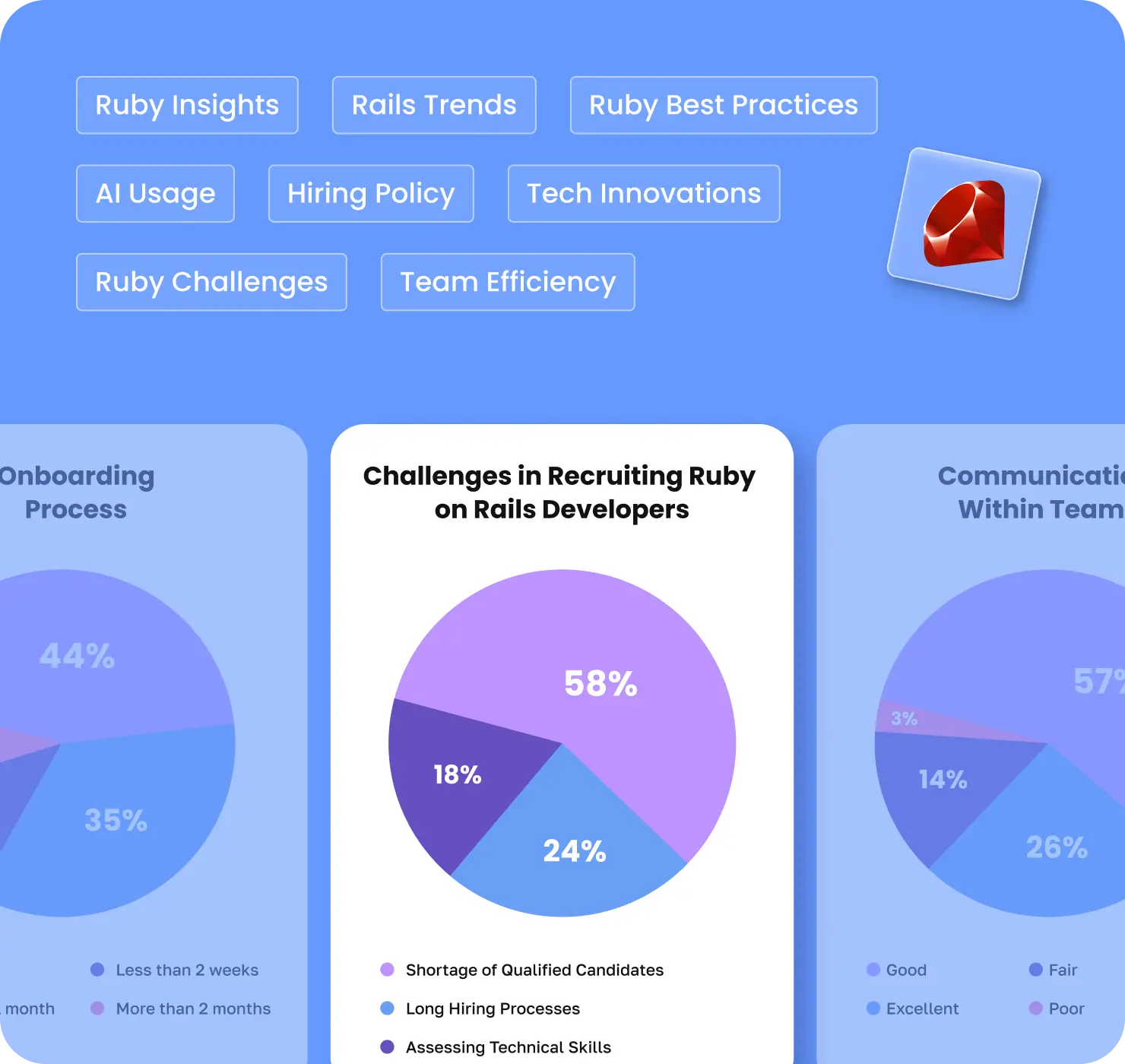This screenshot has width=1125, height=1064.
Task: Select the Ruby Challenges tag
Action: click(x=211, y=282)
